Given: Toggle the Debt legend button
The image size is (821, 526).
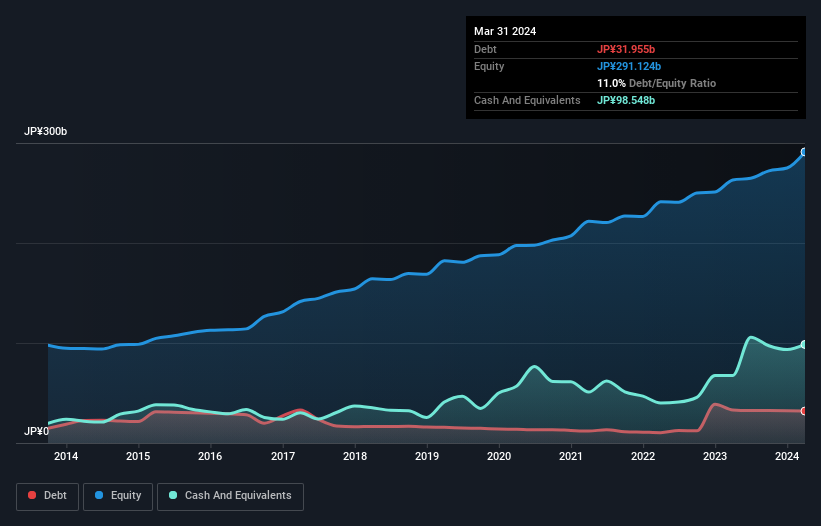Looking at the screenshot, I should click(x=48, y=495).
